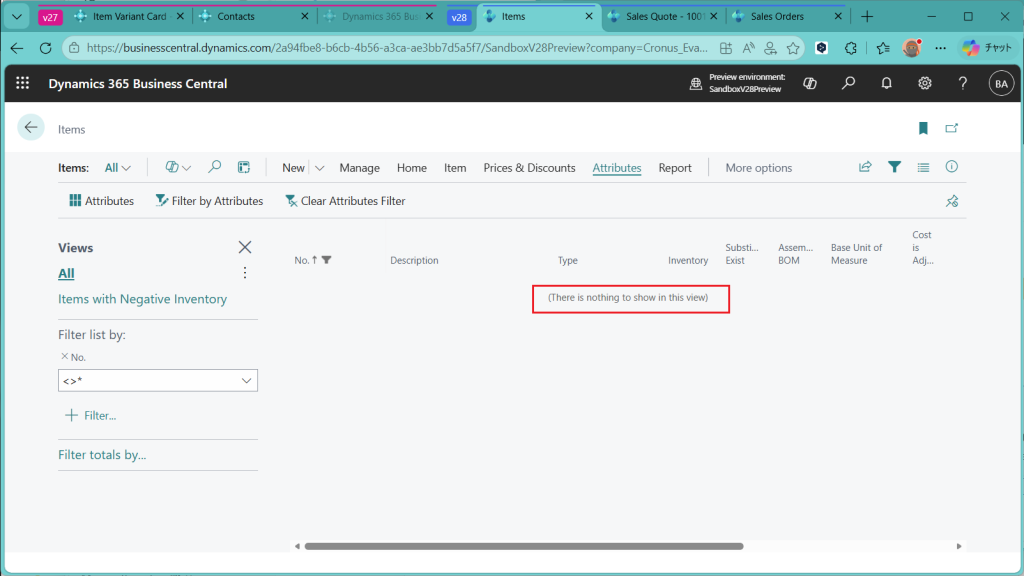
Task: Open the Share icon in the action bar
Action: pyautogui.click(x=865, y=167)
